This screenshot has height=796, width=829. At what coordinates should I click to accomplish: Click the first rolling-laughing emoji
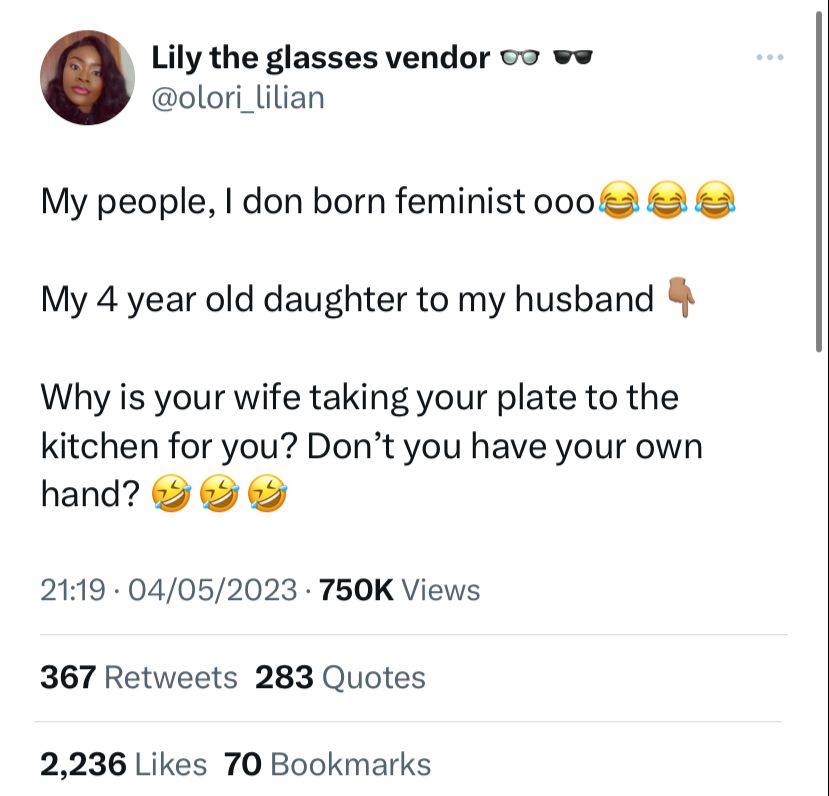coord(171,493)
